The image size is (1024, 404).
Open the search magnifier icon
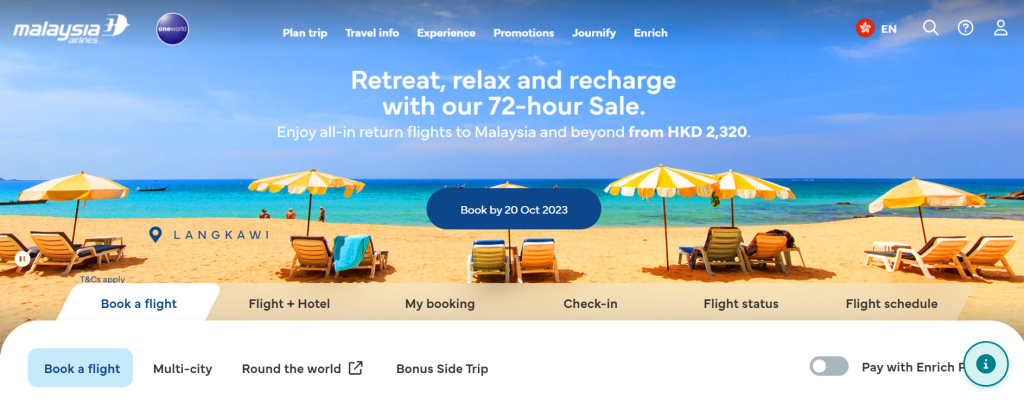click(x=930, y=28)
